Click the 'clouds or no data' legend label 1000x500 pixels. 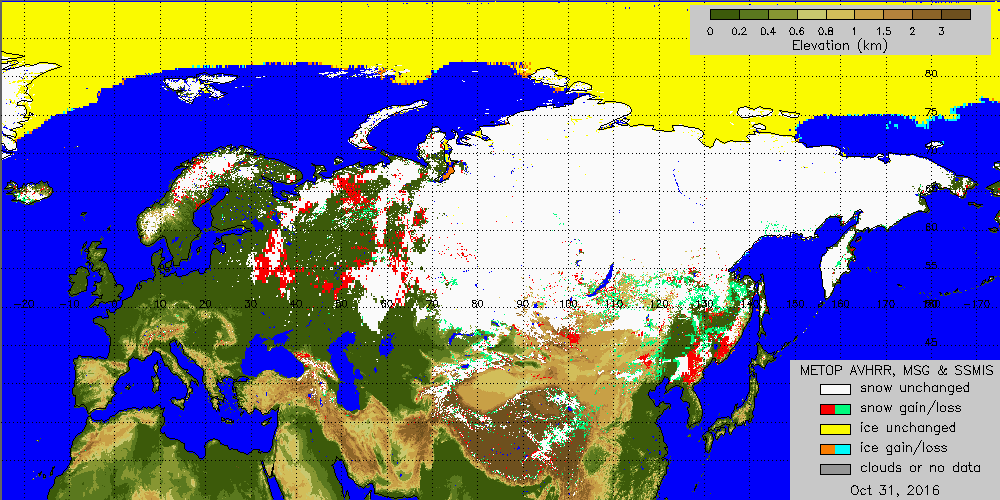tap(920, 469)
